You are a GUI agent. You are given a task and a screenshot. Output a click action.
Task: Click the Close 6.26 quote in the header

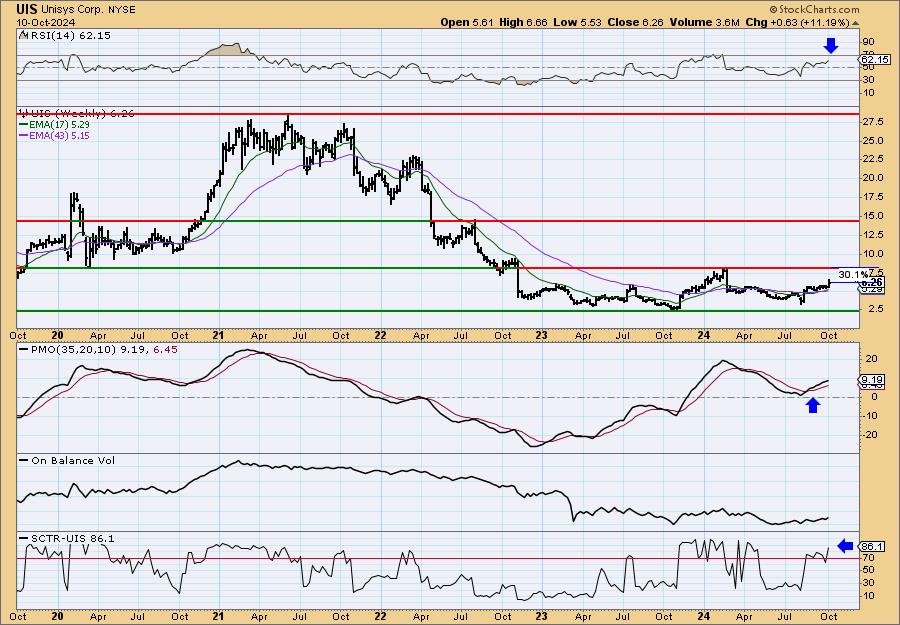635,22
